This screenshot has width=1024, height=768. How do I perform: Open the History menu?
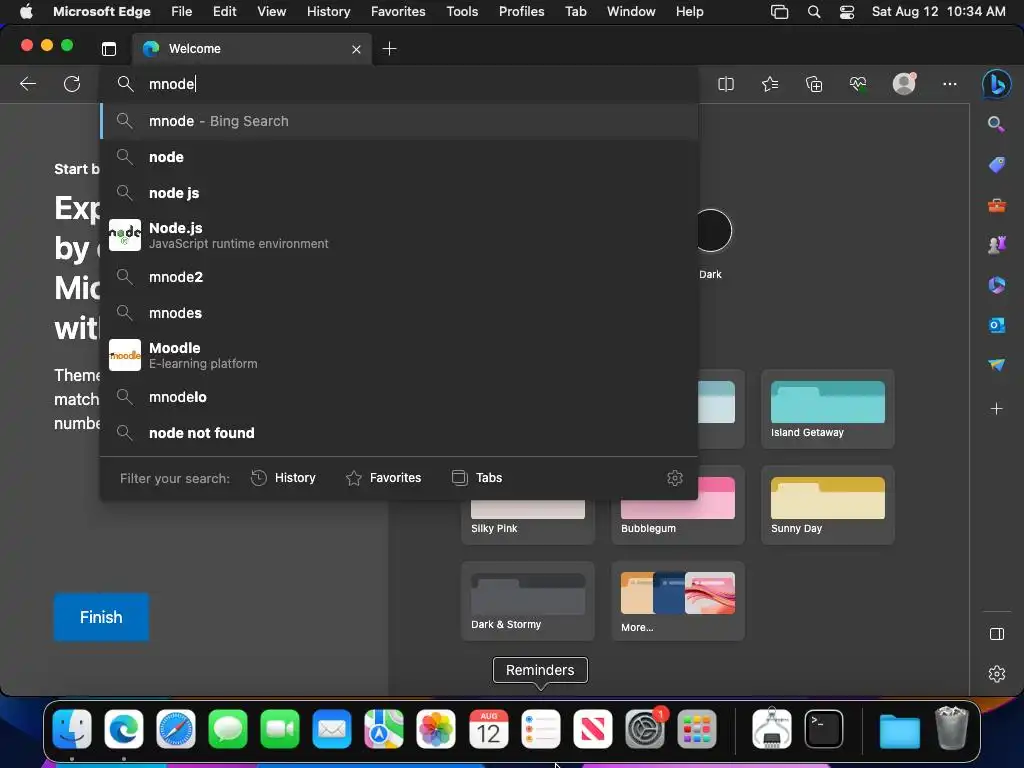pos(328,12)
